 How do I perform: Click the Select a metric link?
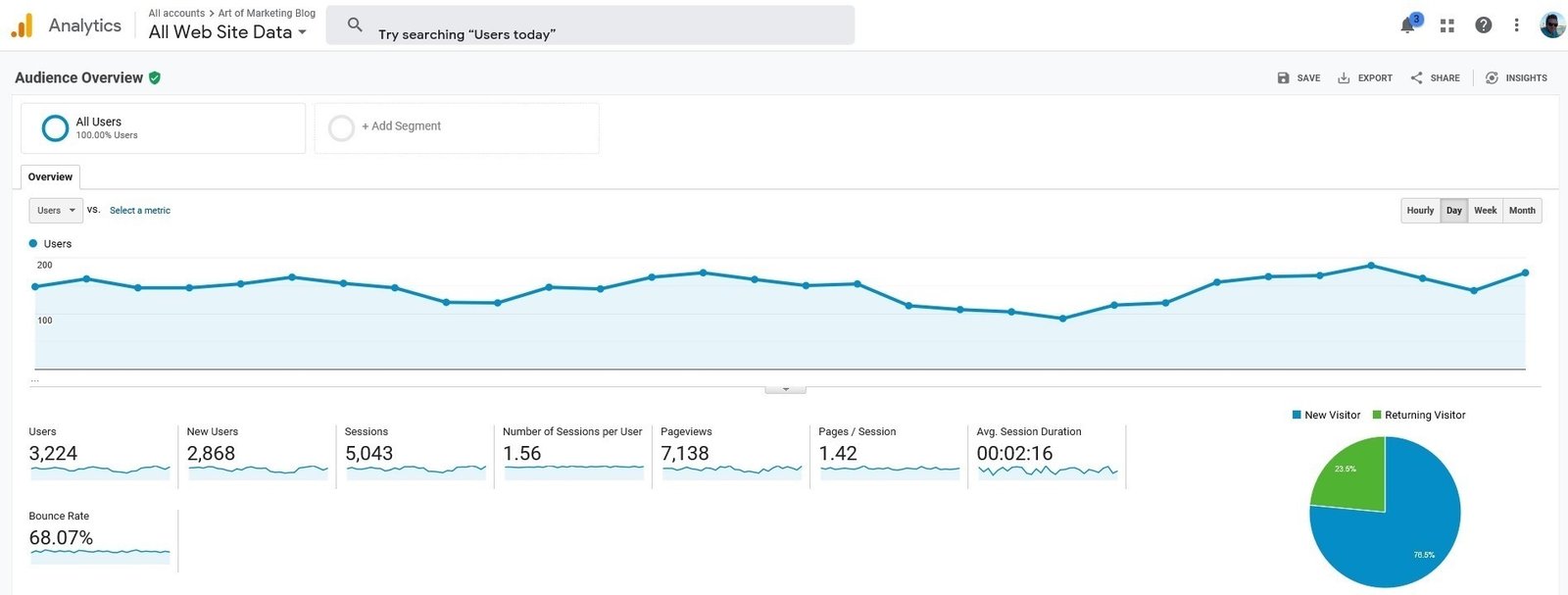(140, 211)
